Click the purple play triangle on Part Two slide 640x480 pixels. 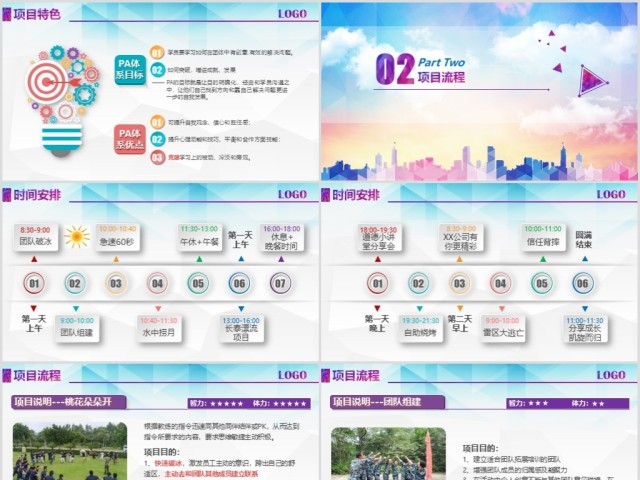point(593,80)
